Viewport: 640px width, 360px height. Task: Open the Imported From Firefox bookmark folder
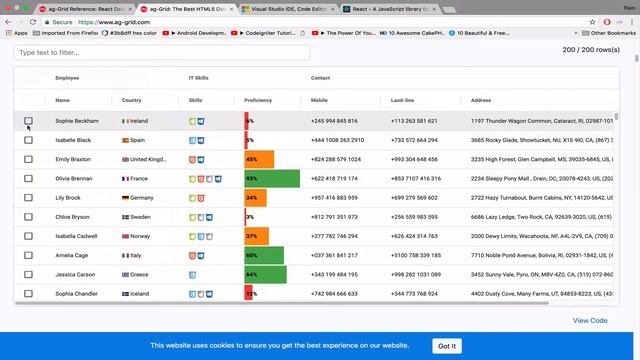pyautogui.click(x=65, y=33)
